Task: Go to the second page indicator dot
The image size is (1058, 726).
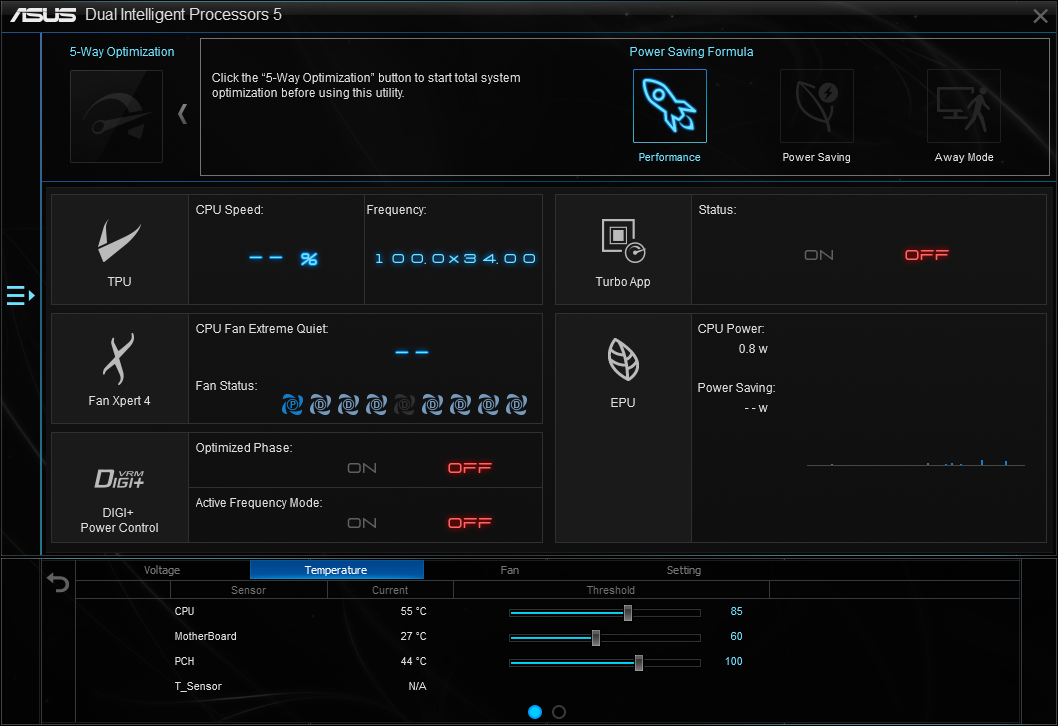Action: pyautogui.click(x=559, y=712)
